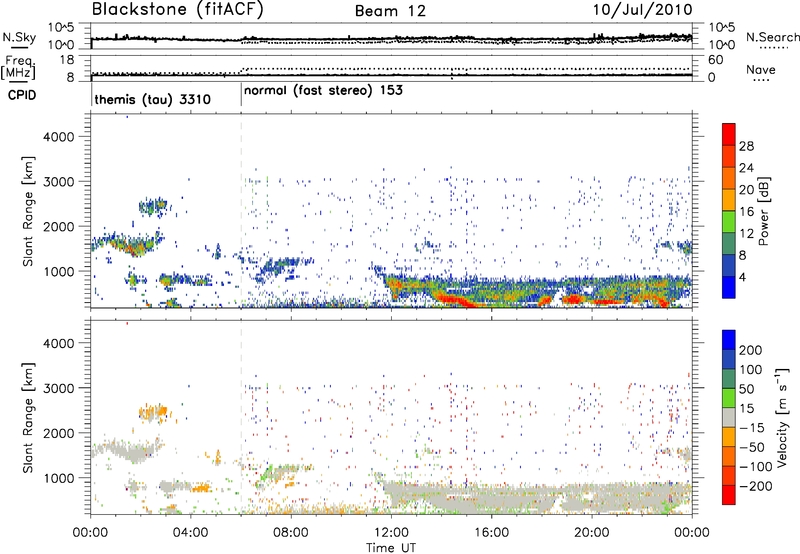The image size is (800, 554).
Task: Click the velocity scale value '-15'
Action: pos(752,428)
